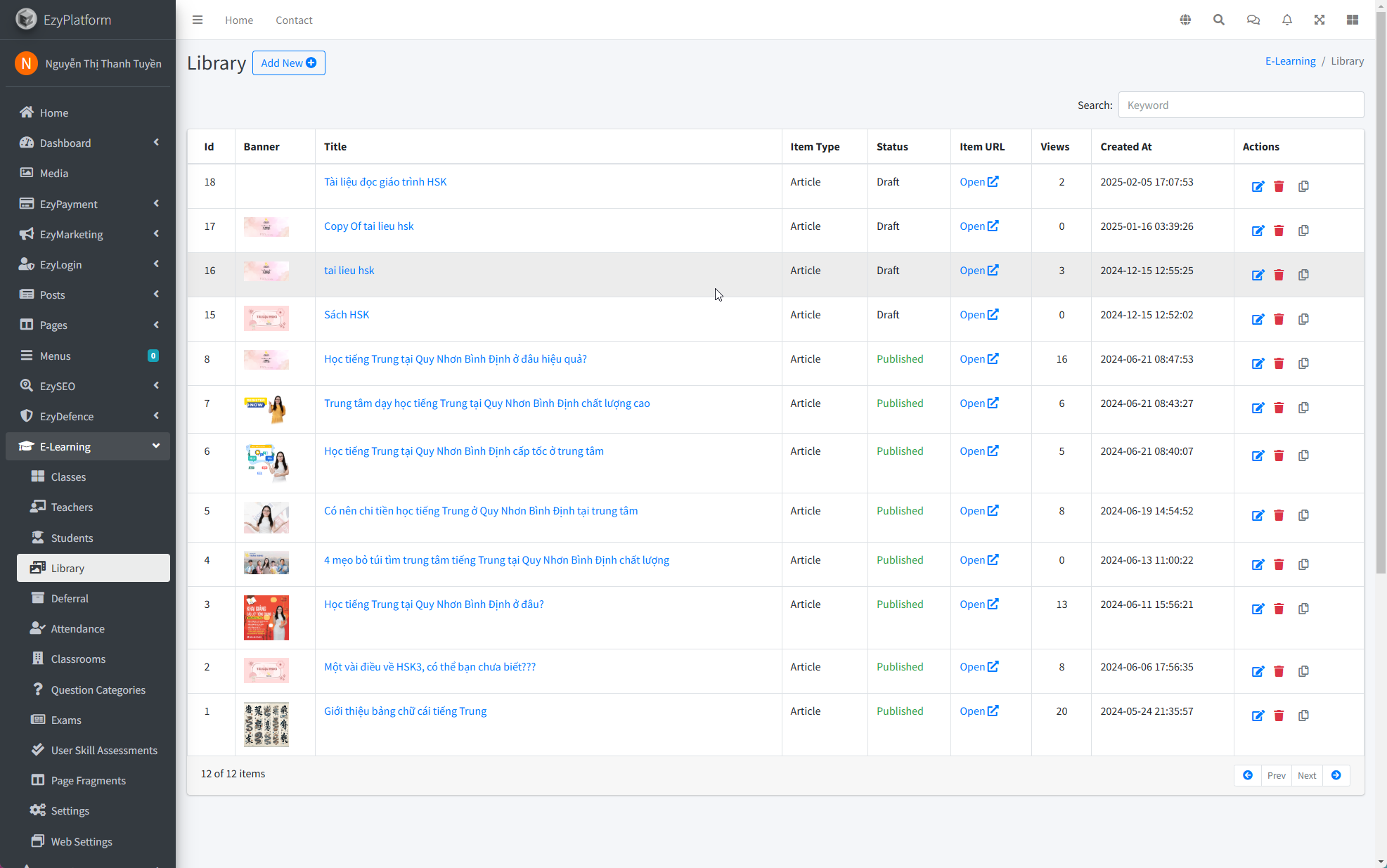Delete item 18 using trash icon
The image size is (1387, 868).
(x=1279, y=186)
